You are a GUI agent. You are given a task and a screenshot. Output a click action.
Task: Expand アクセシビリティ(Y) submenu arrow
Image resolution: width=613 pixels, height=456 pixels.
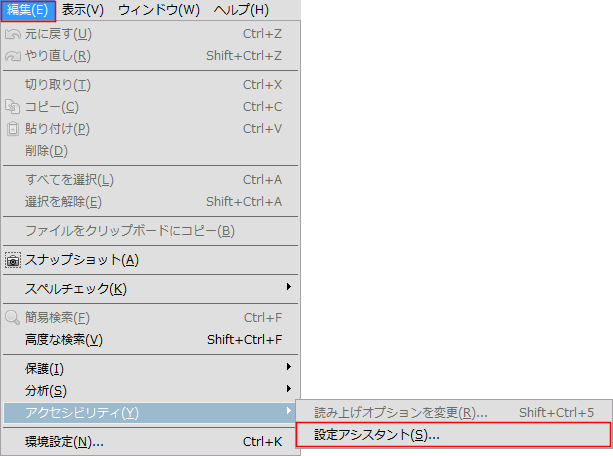point(289,411)
